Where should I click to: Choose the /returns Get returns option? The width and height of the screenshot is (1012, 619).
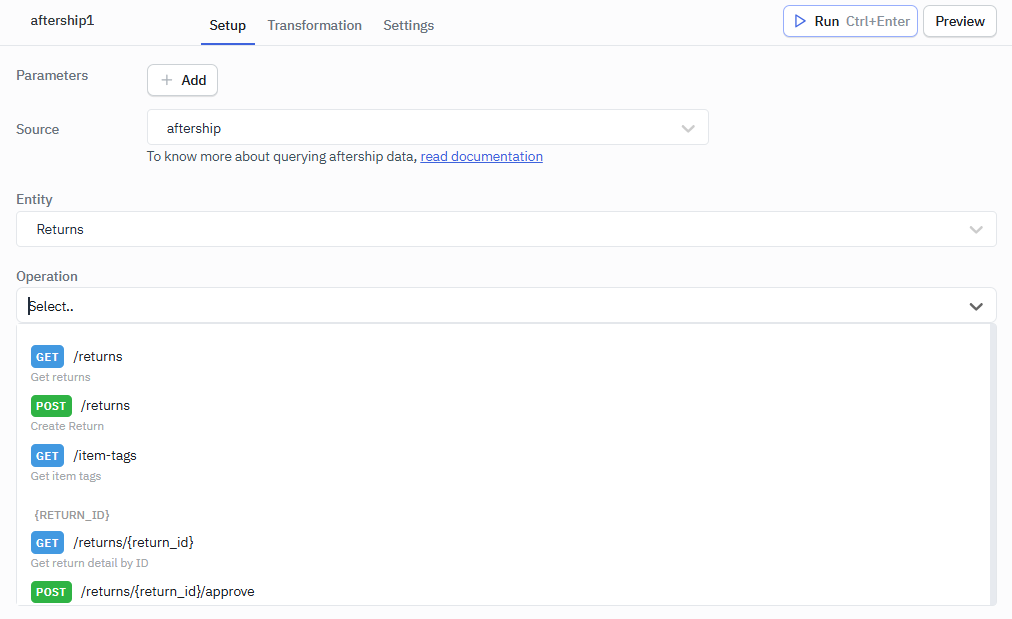pos(503,365)
